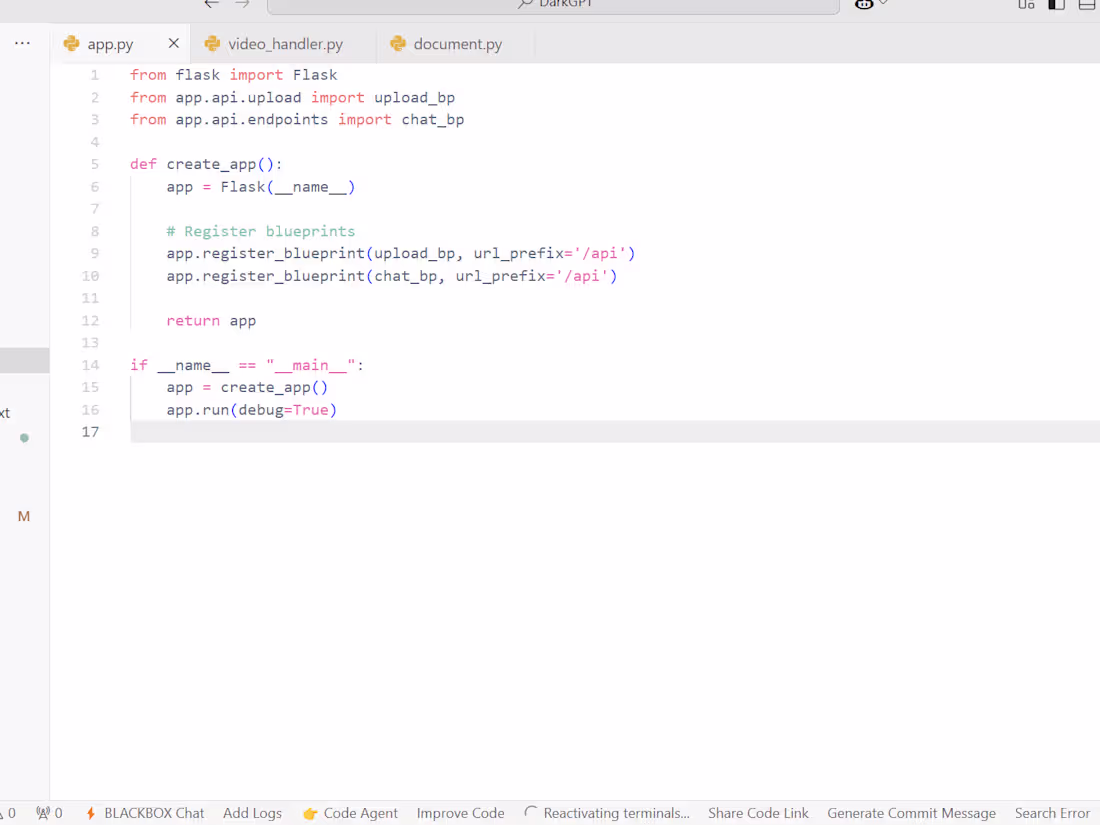This screenshot has width=1100, height=825.
Task: Click Generate Commit Message in status bar
Action: [x=911, y=813]
